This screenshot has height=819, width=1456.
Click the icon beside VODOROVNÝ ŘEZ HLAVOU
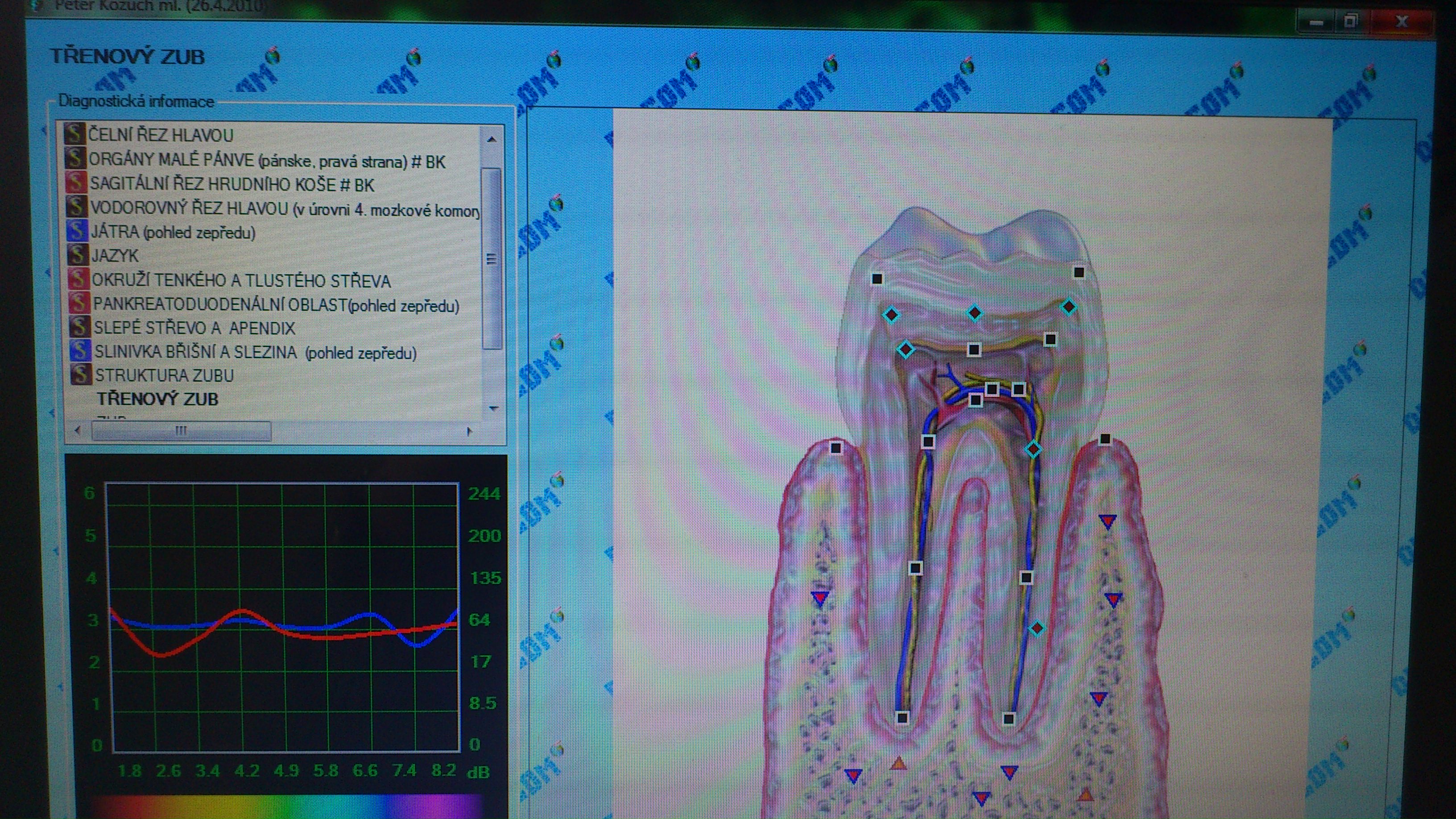coord(76,206)
